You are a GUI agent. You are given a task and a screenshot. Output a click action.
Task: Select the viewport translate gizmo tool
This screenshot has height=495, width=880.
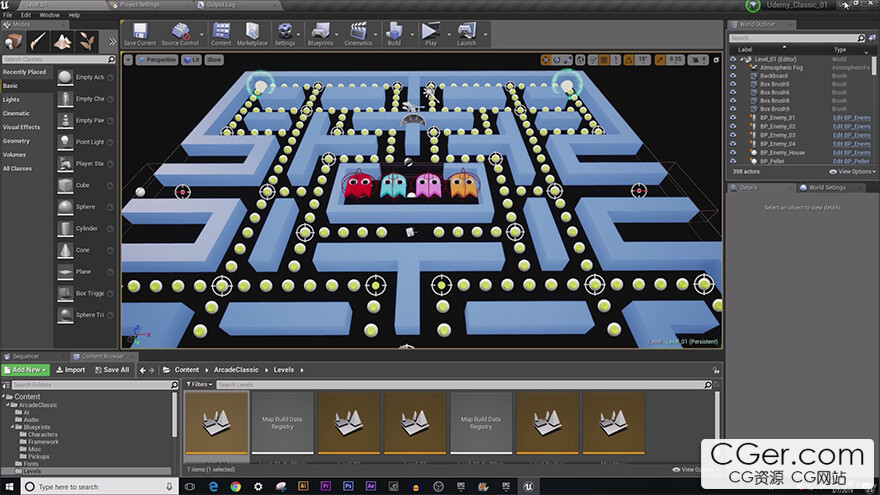[x=546, y=59]
